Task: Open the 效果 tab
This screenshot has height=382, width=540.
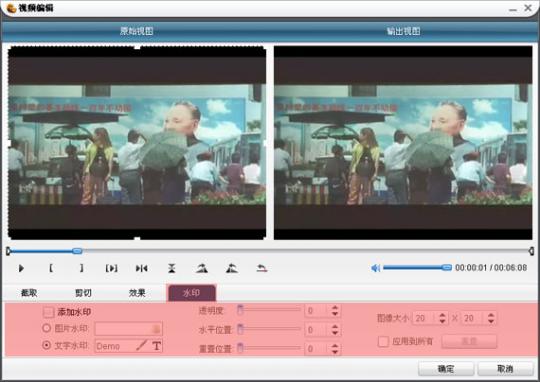Action: point(137,293)
